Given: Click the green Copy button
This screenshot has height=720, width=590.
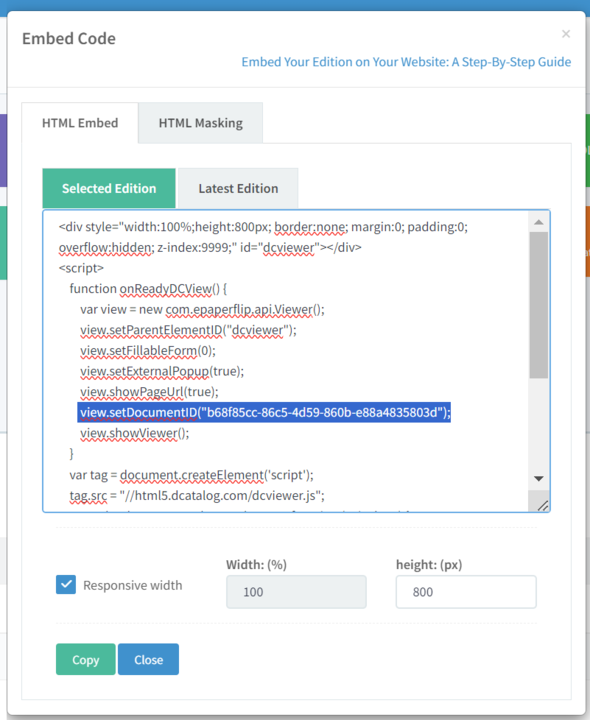Looking at the screenshot, I should click(x=86, y=659).
